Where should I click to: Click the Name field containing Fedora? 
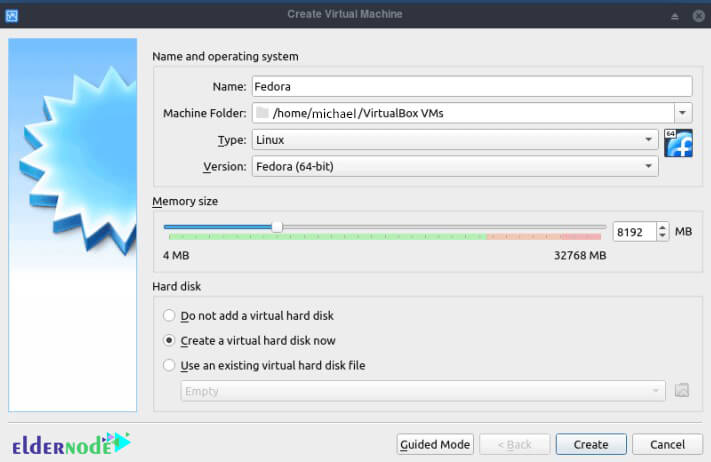click(x=472, y=86)
